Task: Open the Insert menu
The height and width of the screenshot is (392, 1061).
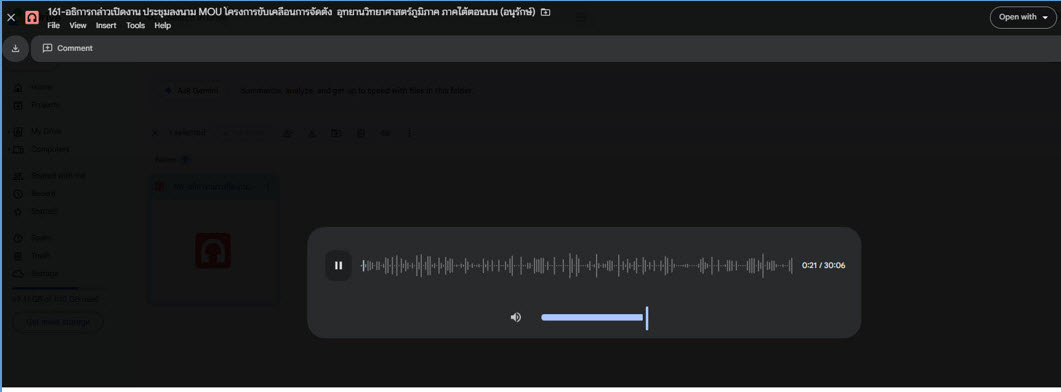Action: point(106,26)
